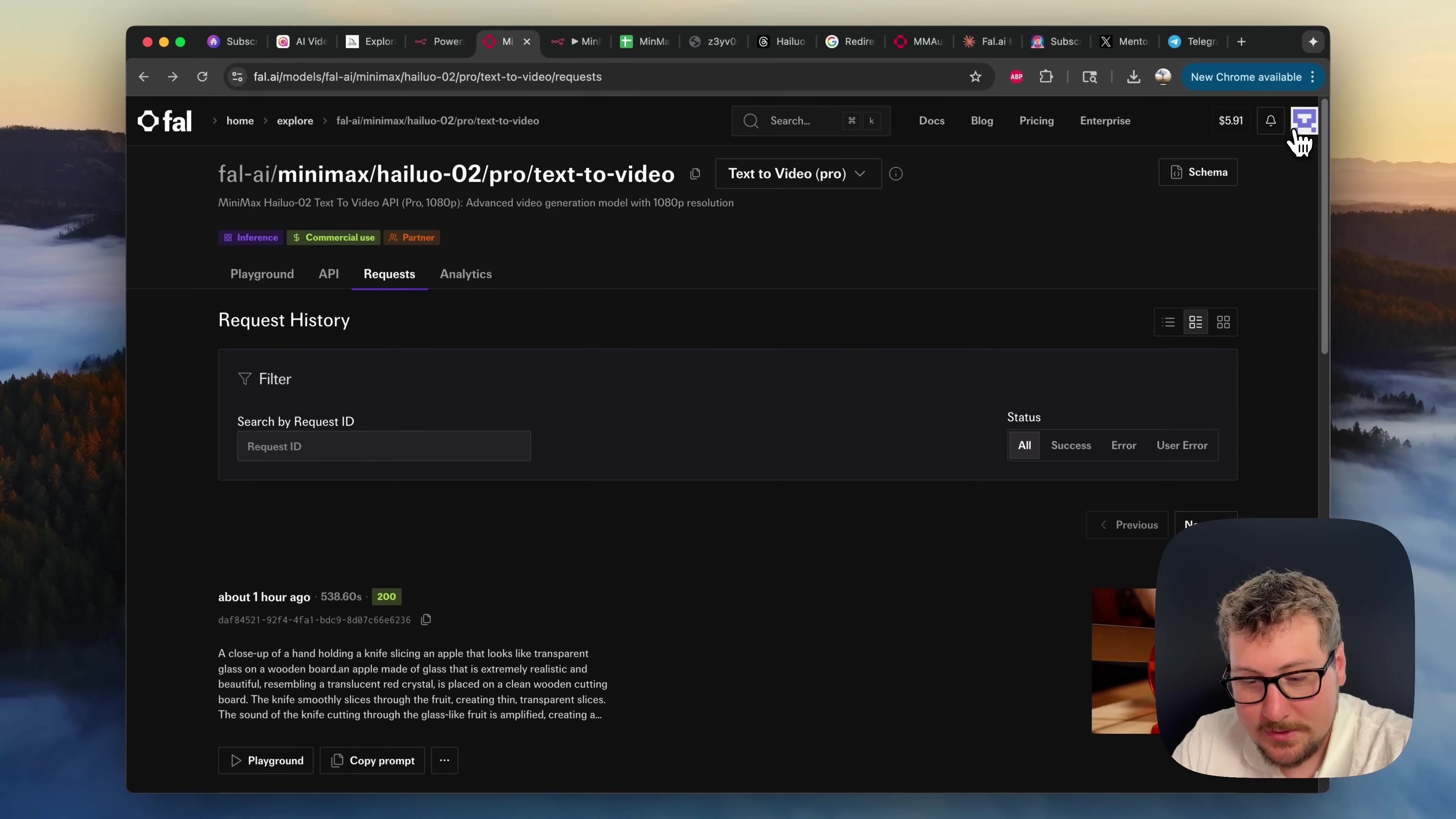Open the three-dot more options button
This screenshot has height=819, width=1456.
(445, 760)
